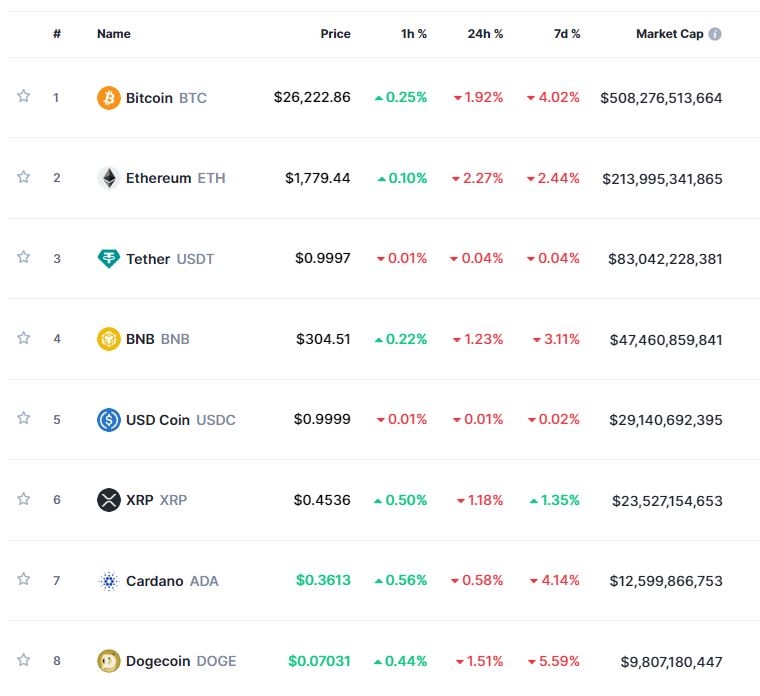Sort by the Market Cap column header

(669, 34)
